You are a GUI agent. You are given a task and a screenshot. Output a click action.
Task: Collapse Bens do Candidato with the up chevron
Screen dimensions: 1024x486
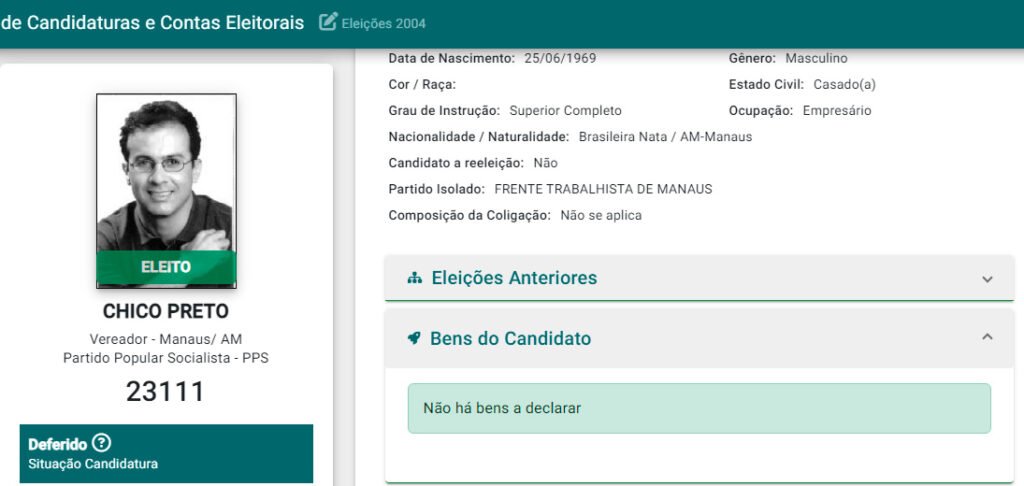click(x=987, y=338)
